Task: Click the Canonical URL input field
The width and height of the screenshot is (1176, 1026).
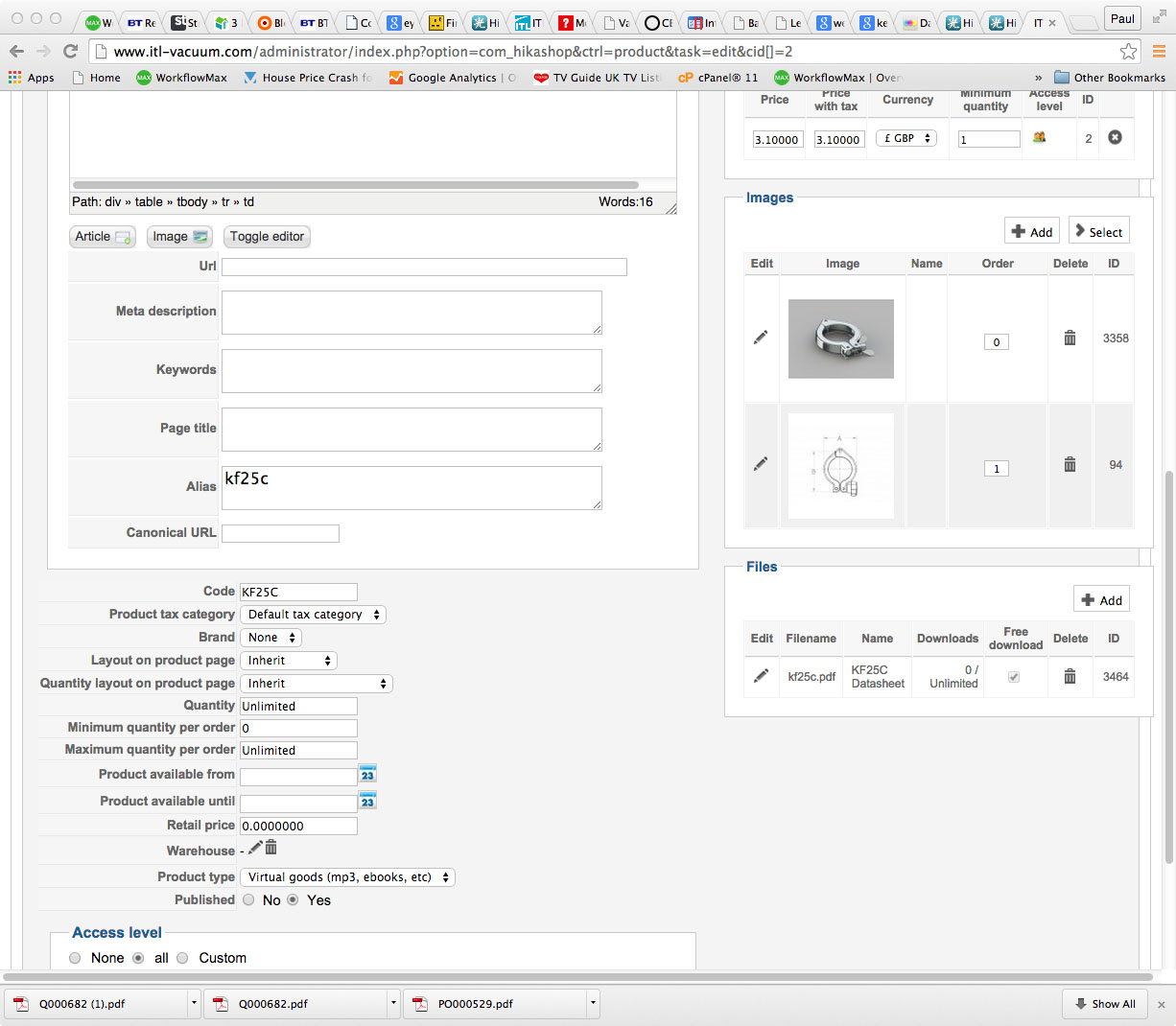Action: [280, 533]
